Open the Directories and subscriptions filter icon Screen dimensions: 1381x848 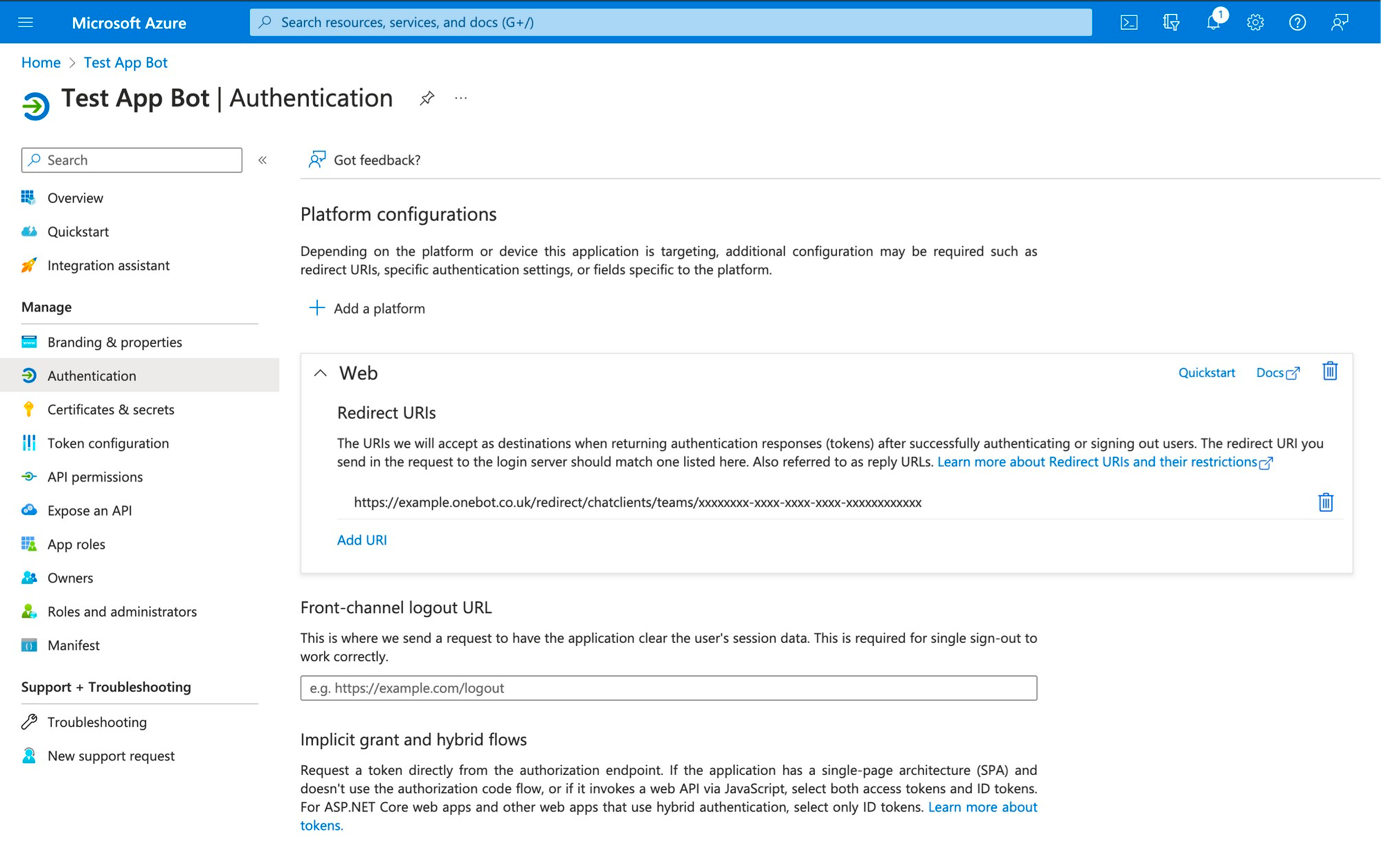[x=1172, y=22]
